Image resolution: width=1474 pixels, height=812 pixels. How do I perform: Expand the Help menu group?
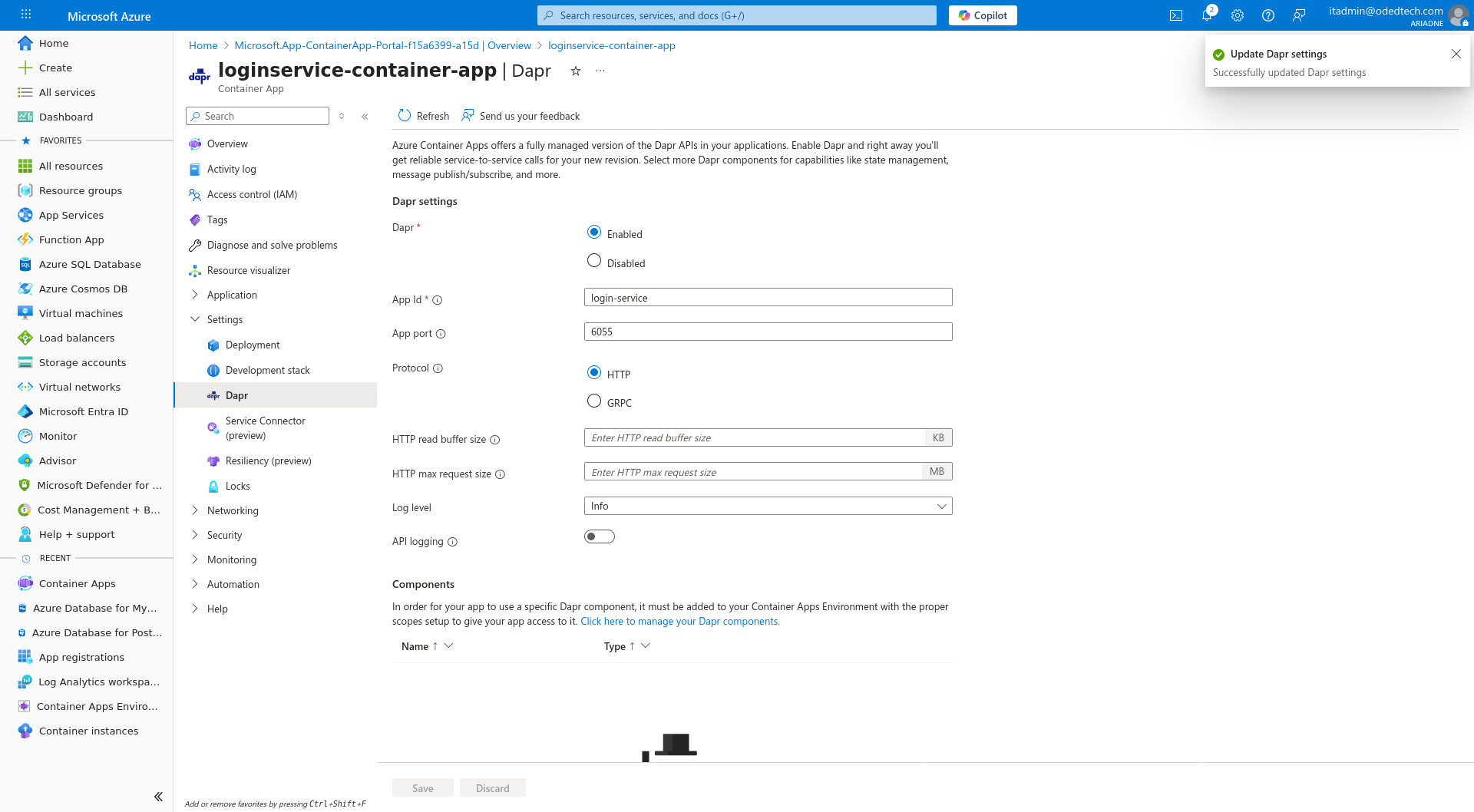[x=195, y=609]
